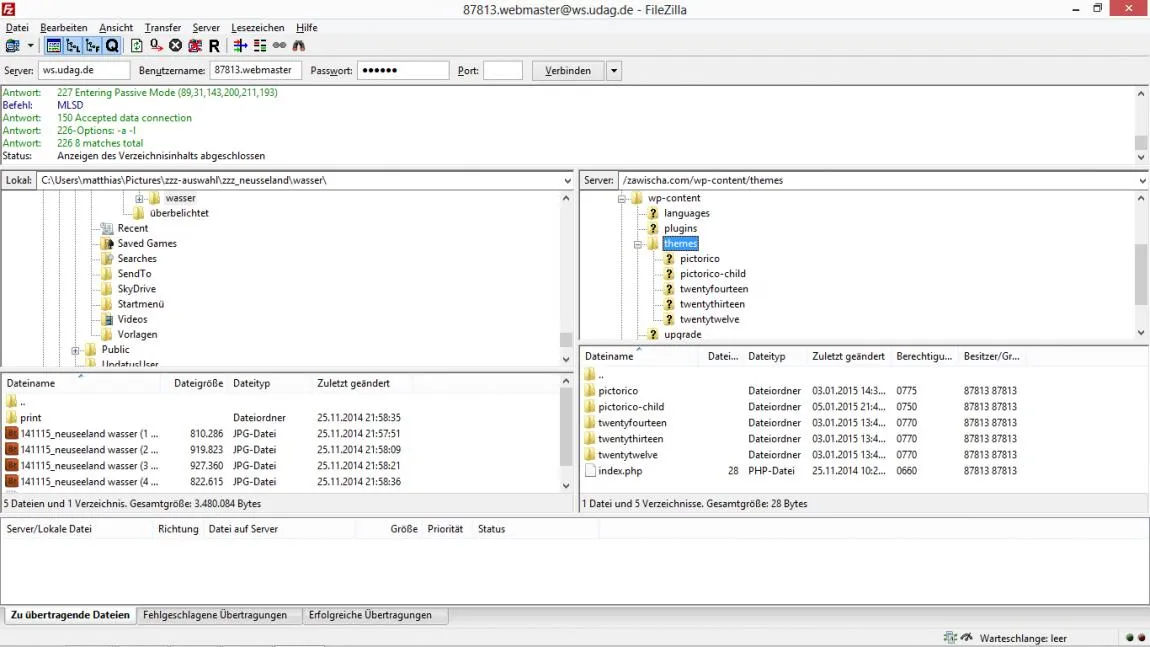Click the Passwort input field
The width and height of the screenshot is (1150, 647).
[403, 70]
